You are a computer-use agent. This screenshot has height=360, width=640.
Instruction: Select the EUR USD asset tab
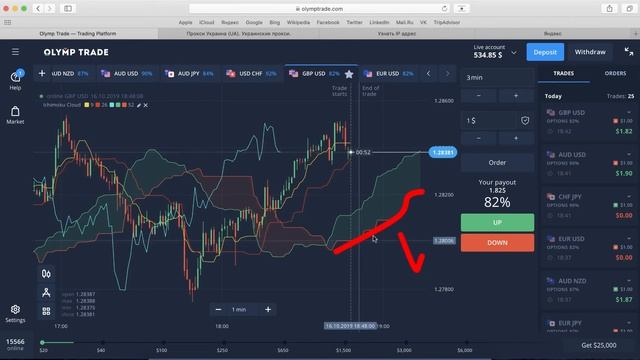[388, 73]
